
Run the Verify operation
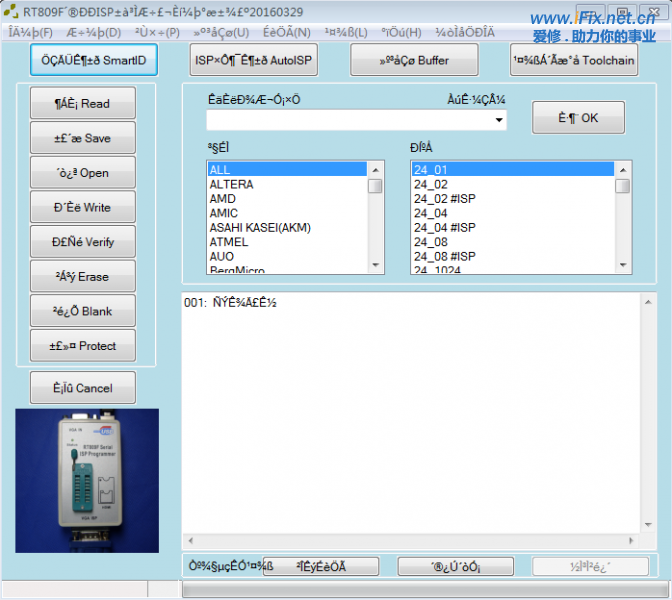(x=83, y=242)
